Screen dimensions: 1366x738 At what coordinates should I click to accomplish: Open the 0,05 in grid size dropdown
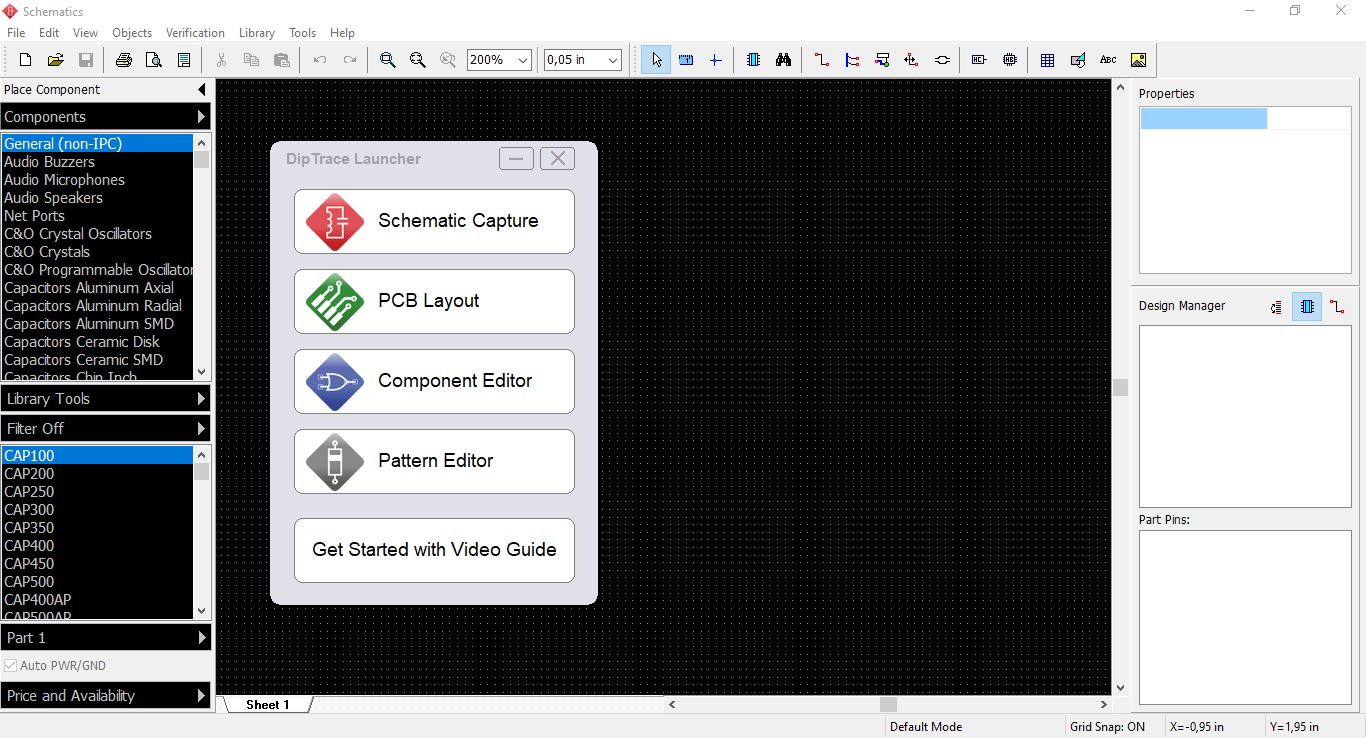click(613, 60)
